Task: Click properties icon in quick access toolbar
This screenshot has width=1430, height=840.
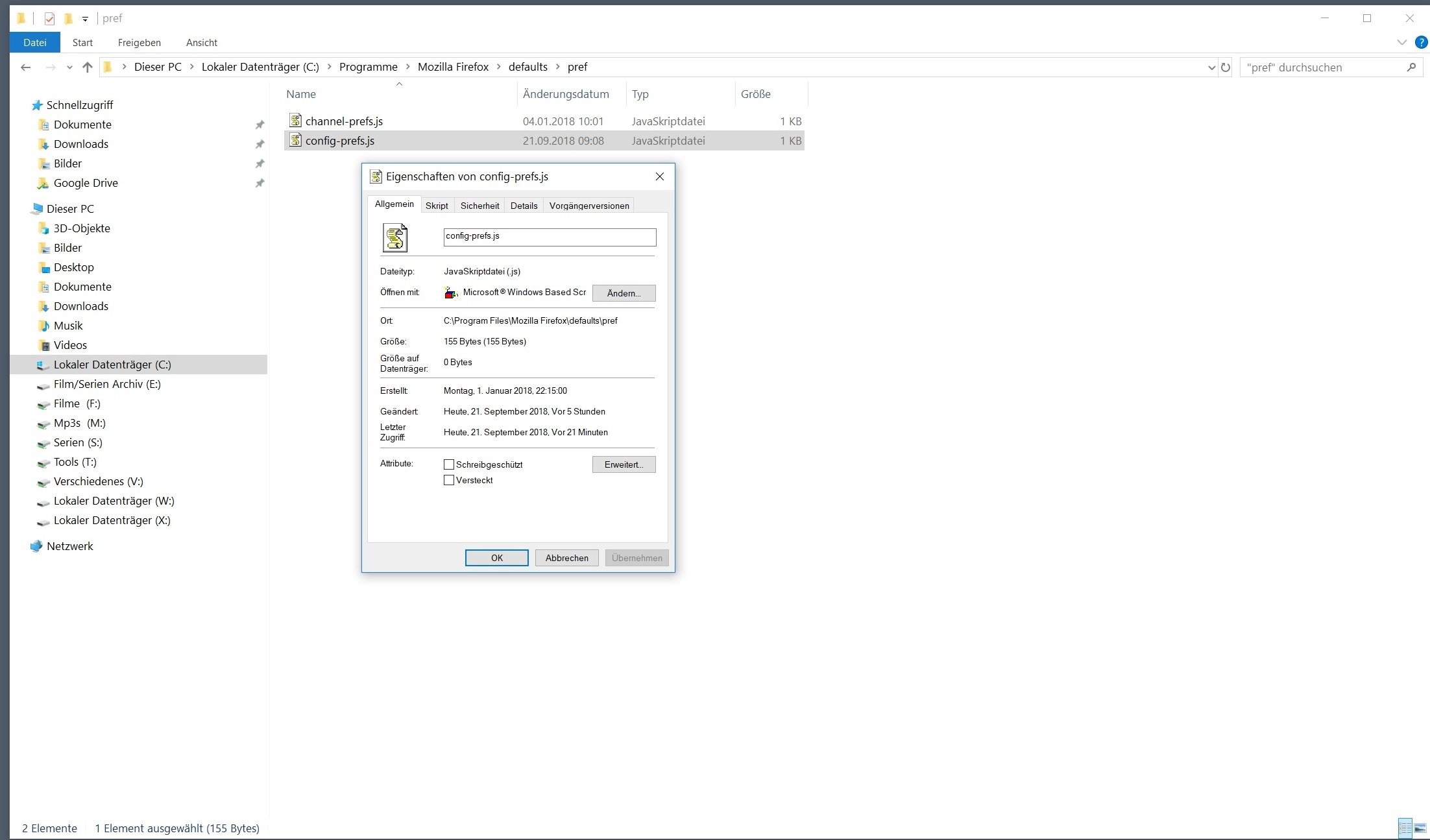Action: (49, 18)
